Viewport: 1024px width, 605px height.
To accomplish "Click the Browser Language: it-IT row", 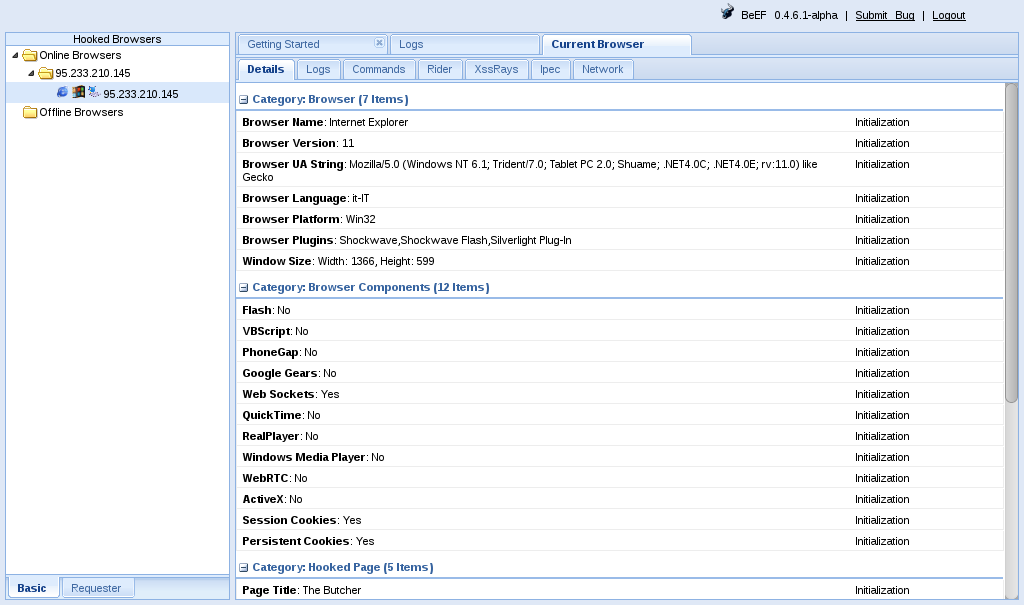I will pos(620,198).
